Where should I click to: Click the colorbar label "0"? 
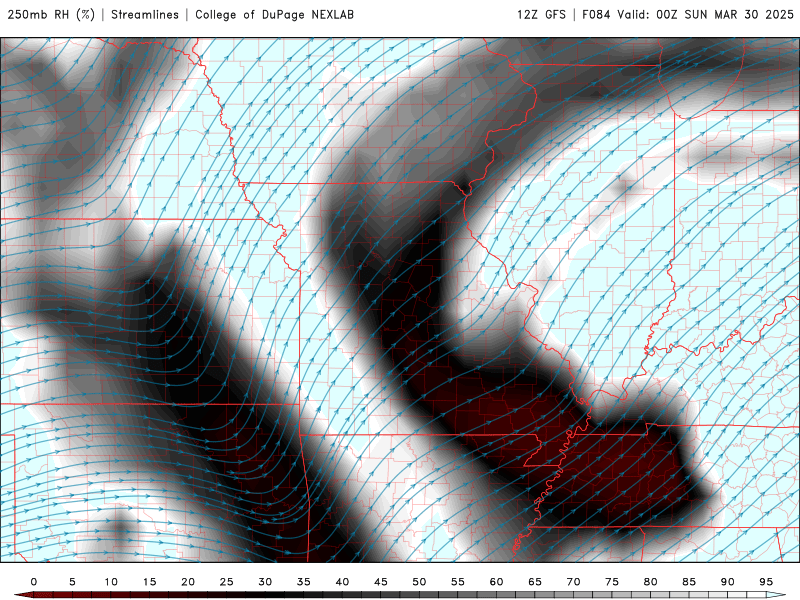[x=34, y=582]
